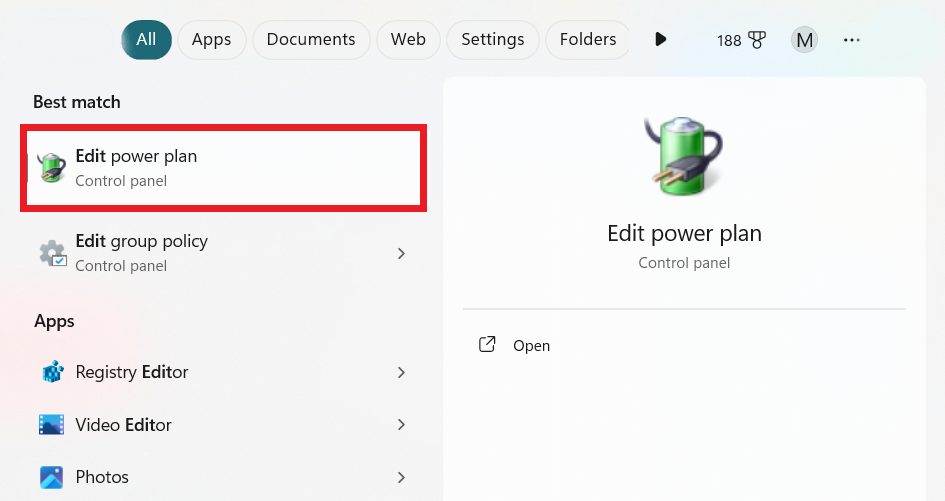Click the large battery icon in preview pane
This screenshot has width=945, height=501.
click(684, 155)
